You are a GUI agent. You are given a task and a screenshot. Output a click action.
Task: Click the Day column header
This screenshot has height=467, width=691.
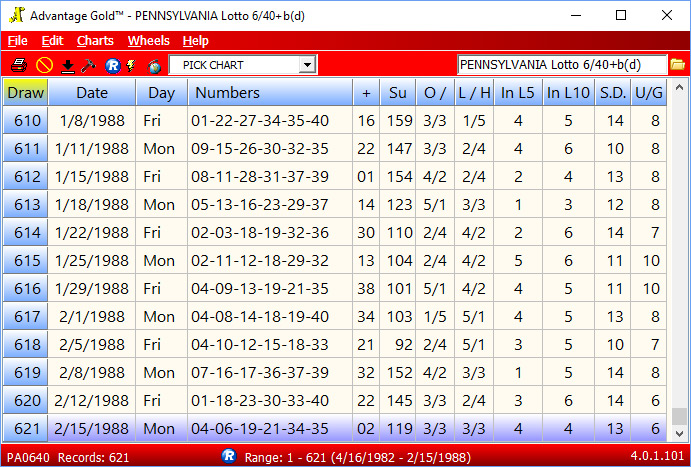click(x=162, y=93)
